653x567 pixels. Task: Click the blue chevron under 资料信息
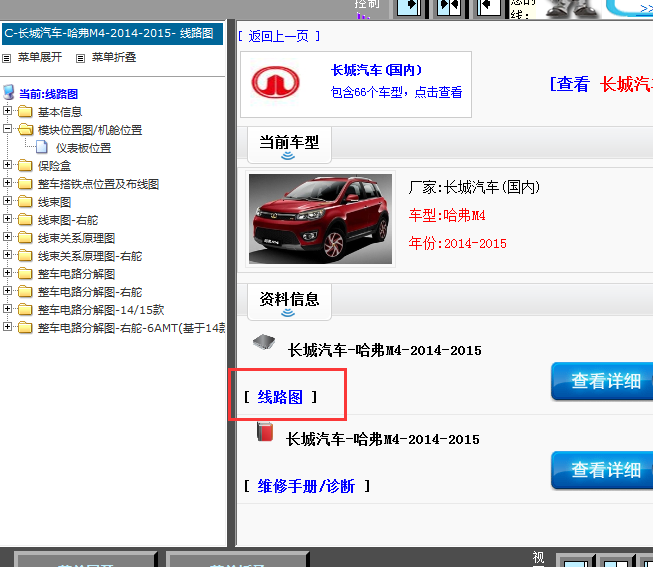click(288, 313)
